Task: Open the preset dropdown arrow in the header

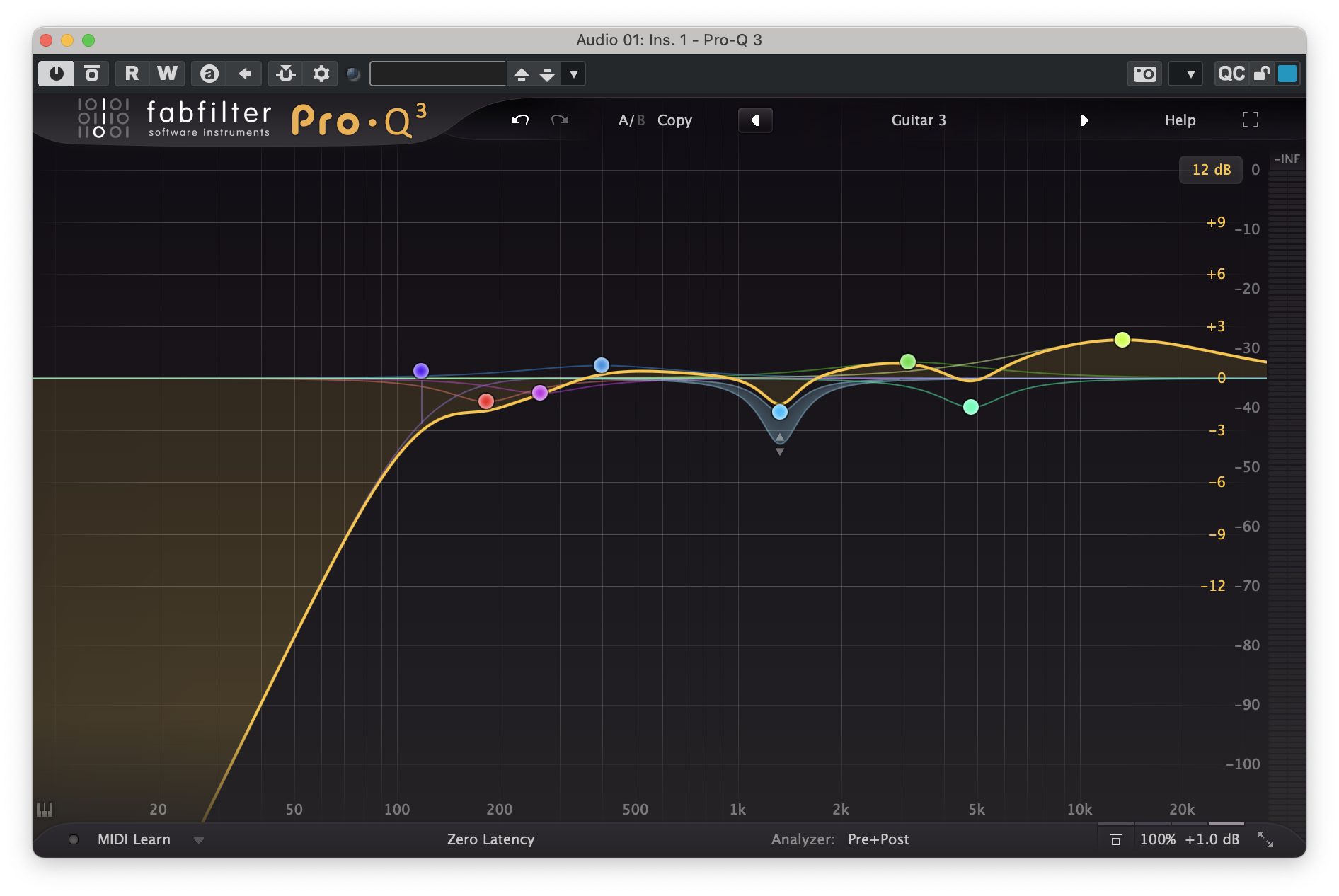Action: pos(573,74)
